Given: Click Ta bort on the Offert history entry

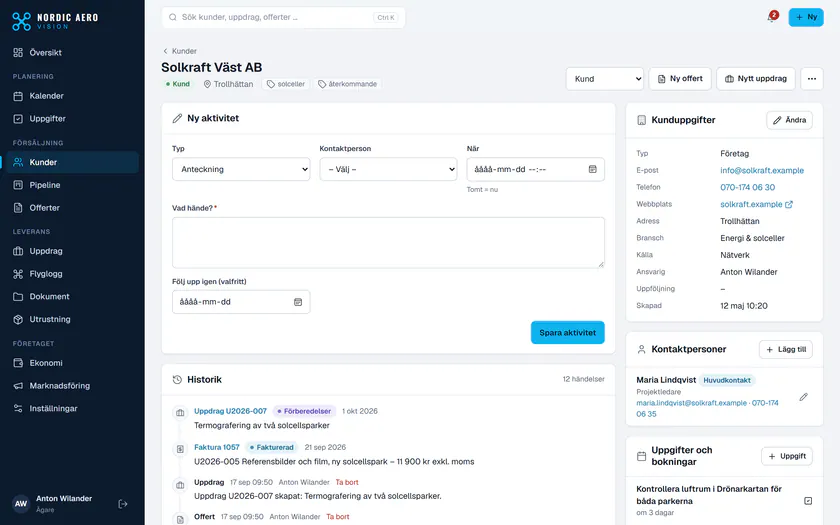Looking at the screenshot, I should pos(338,516).
